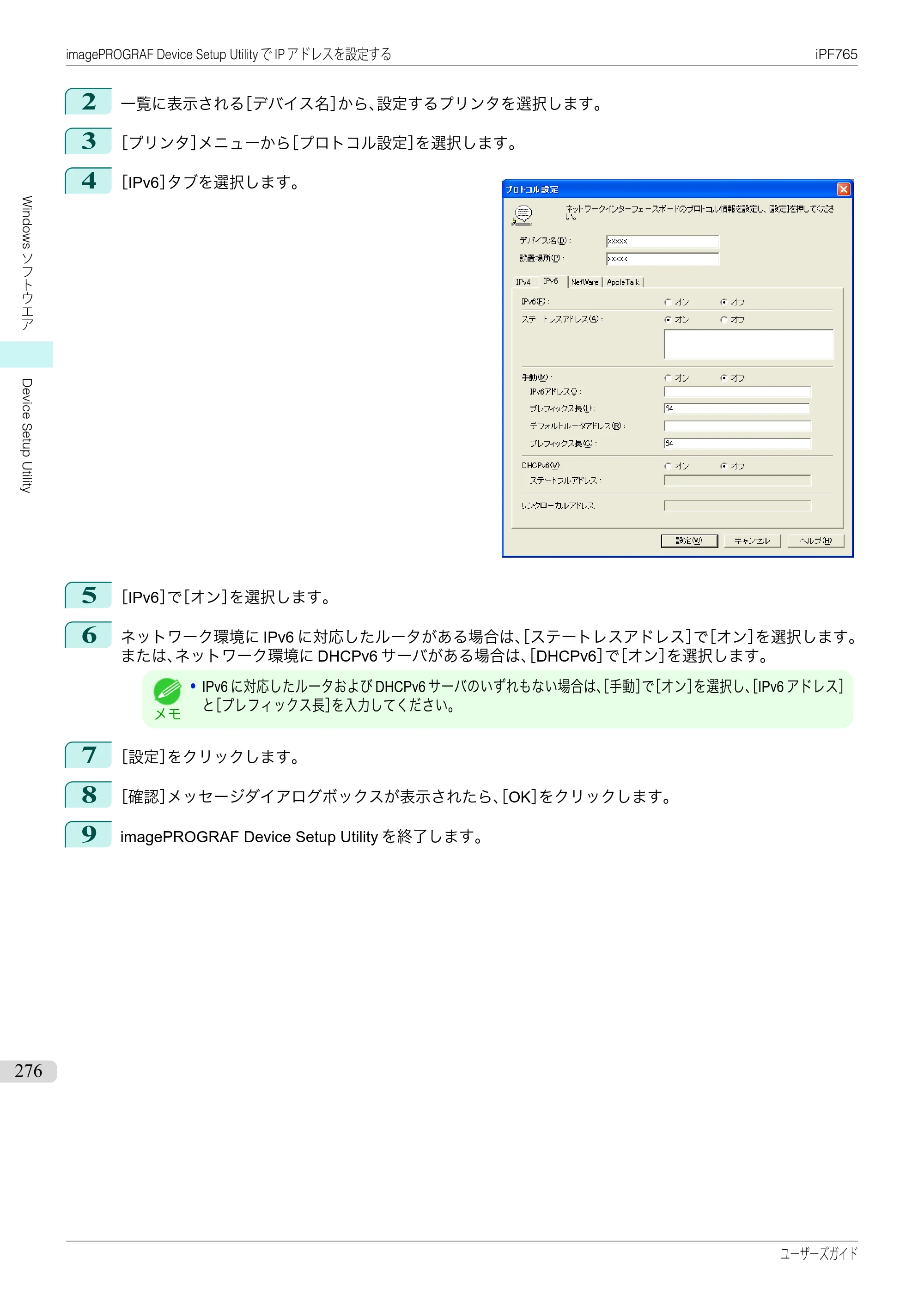Click the green メモ note icon
The height and width of the screenshot is (1307, 924).
(167, 692)
